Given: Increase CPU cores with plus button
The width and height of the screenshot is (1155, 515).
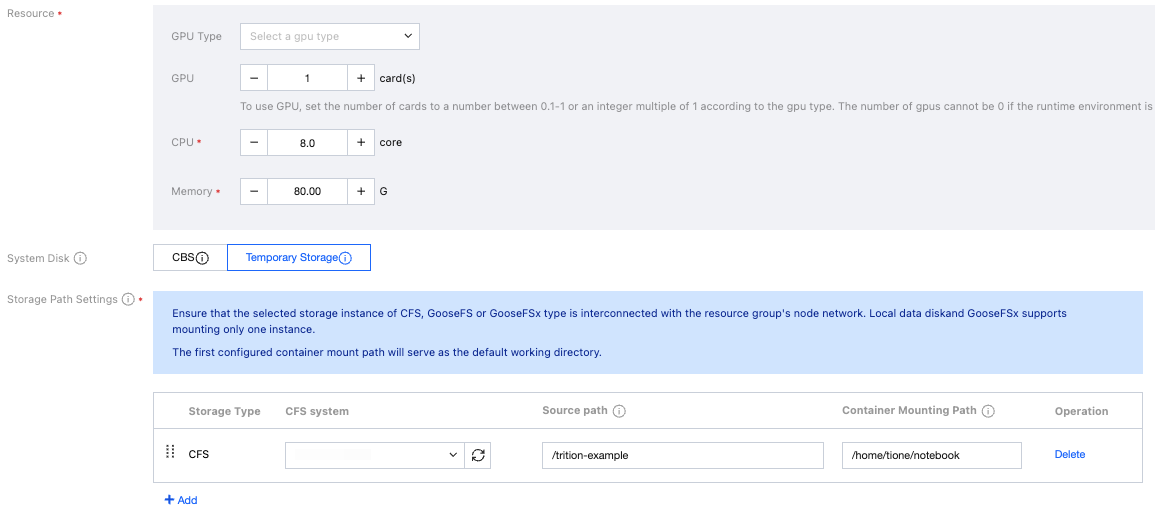Looking at the screenshot, I should tap(361, 143).
